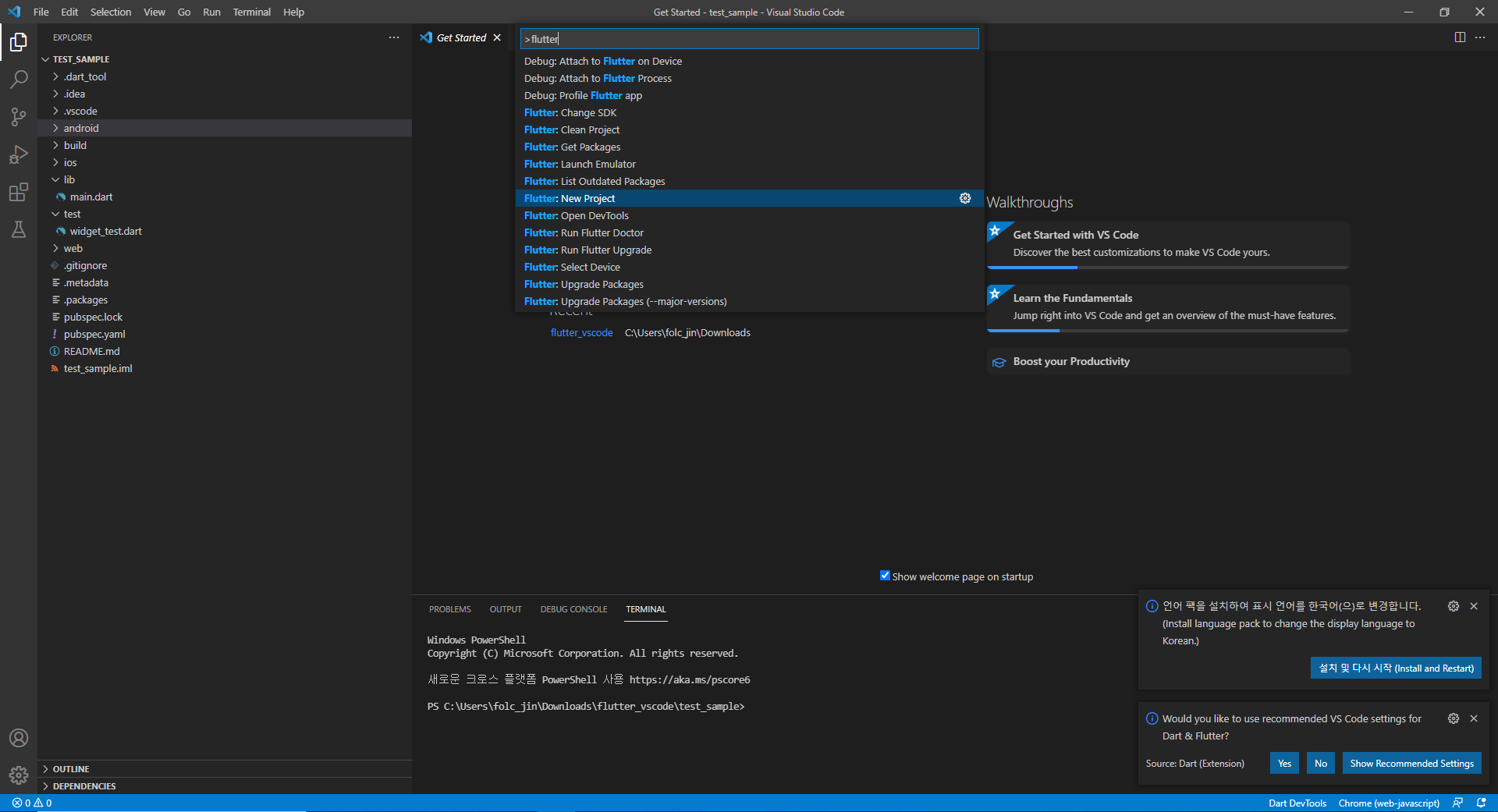Open gear on Dart & Flutter settings notification
This screenshot has width=1498, height=812.
coord(1454,718)
